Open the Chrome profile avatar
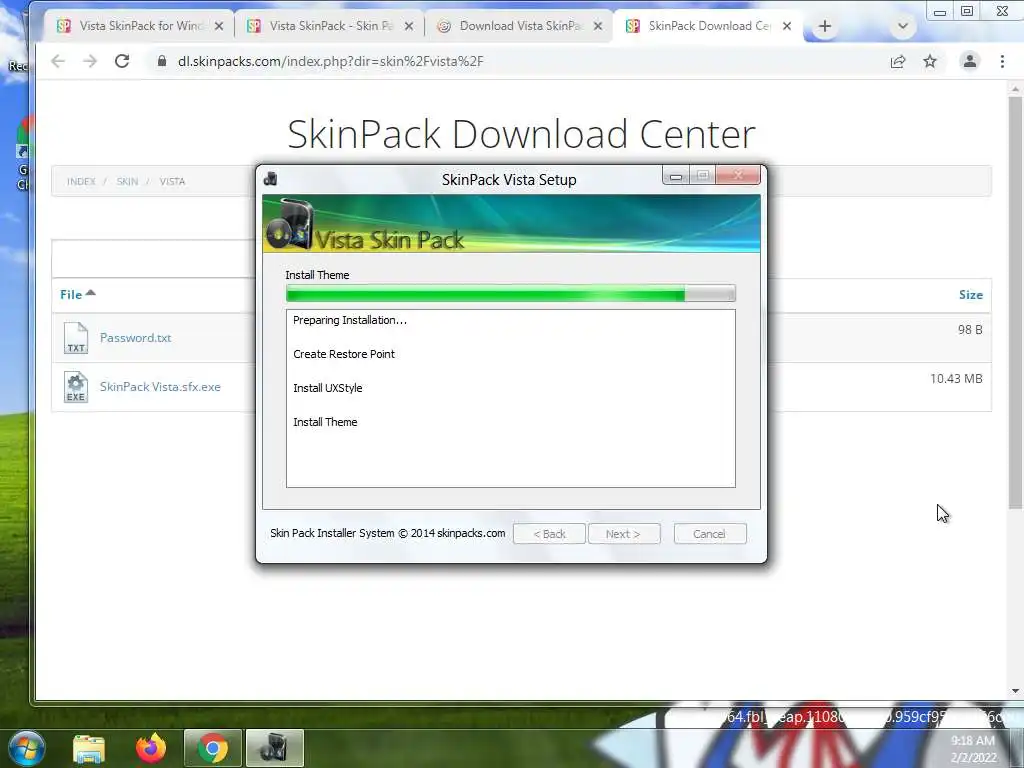Viewport: 1024px width, 768px height. [970, 61]
